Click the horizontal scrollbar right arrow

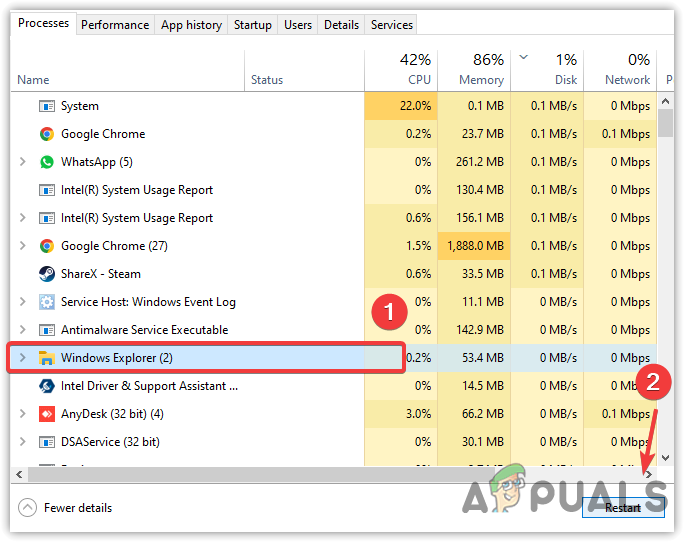(x=649, y=474)
